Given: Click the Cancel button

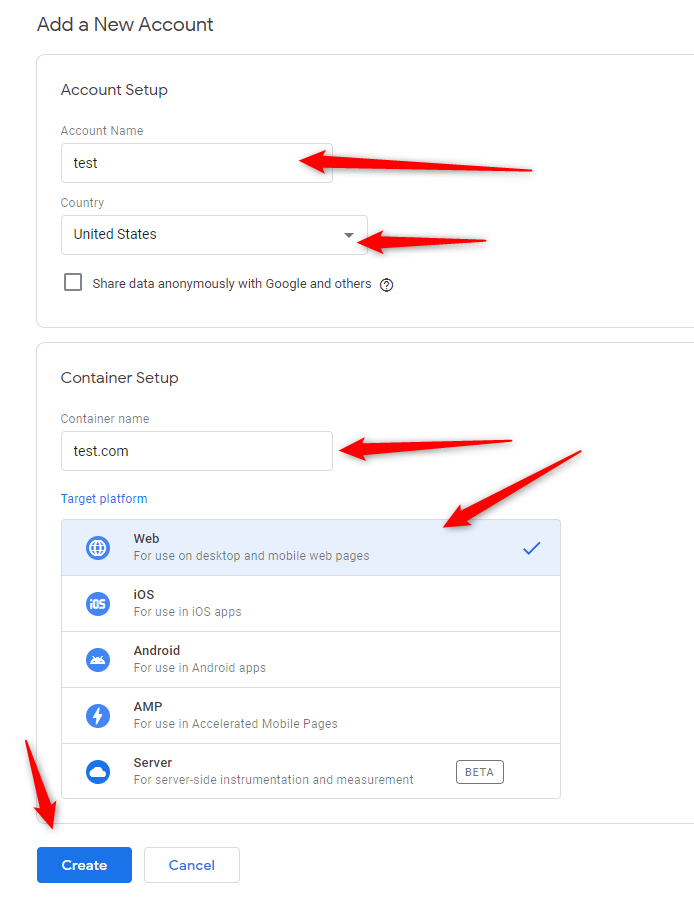Looking at the screenshot, I should coord(192,865).
